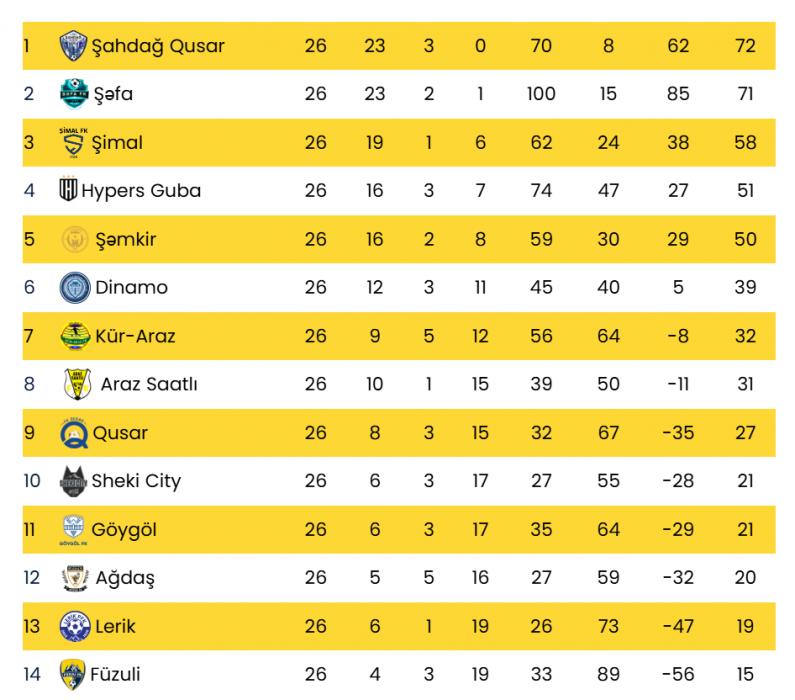Image resolution: width=795 pixels, height=700 pixels.
Task: Click the Dinamo round blue badge
Action: click(x=75, y=287)
